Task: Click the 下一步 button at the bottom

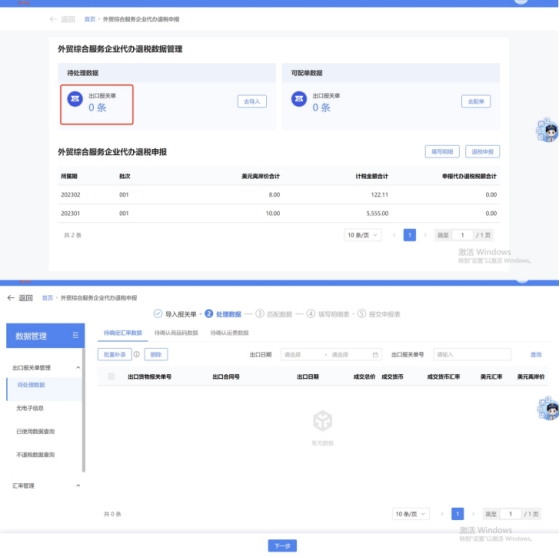Action: point(282,545)
